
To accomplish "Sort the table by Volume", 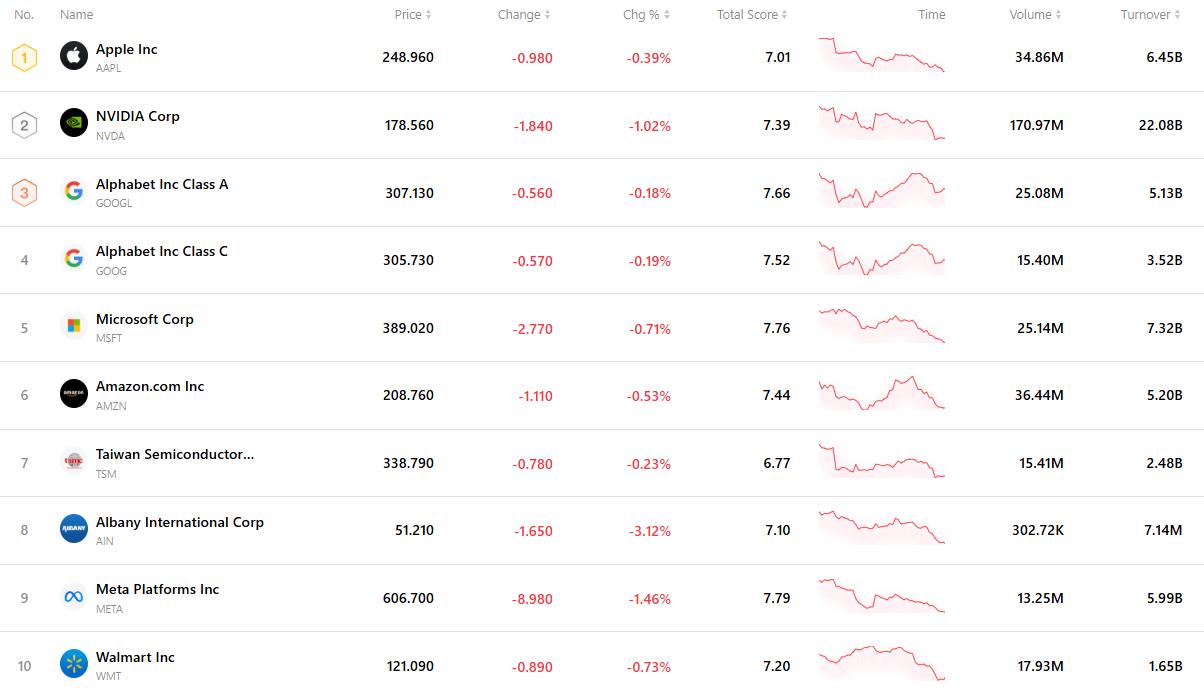I will pos(1035,15).
